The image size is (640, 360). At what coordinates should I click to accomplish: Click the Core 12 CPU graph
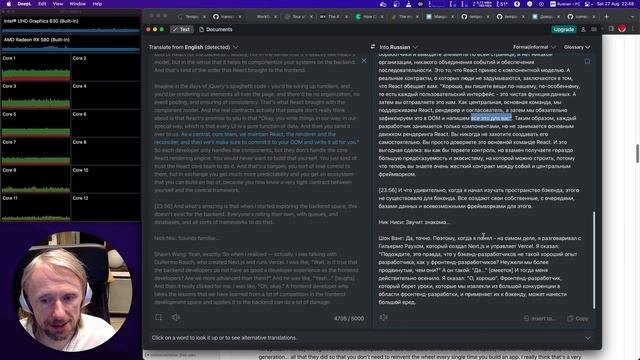coord(106,208)
